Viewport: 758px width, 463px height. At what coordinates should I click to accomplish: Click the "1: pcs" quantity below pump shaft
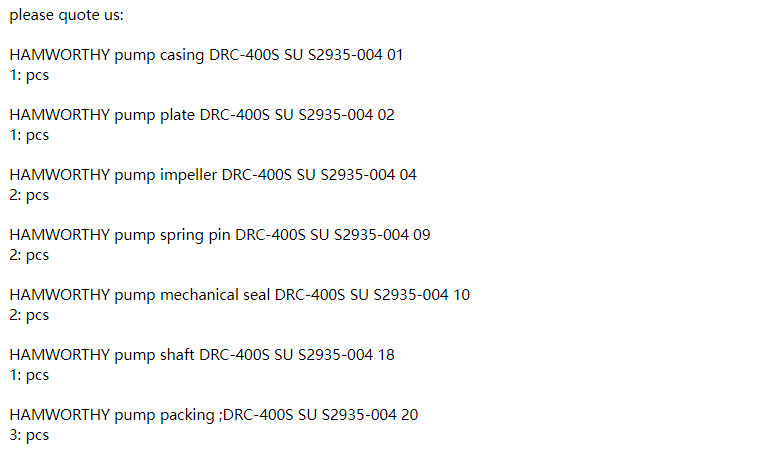pos(29,375)
